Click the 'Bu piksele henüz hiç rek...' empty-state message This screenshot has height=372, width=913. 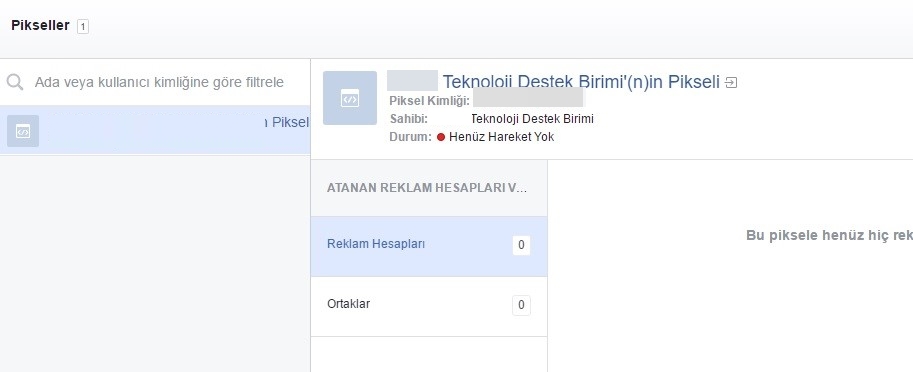coord(829,236)
